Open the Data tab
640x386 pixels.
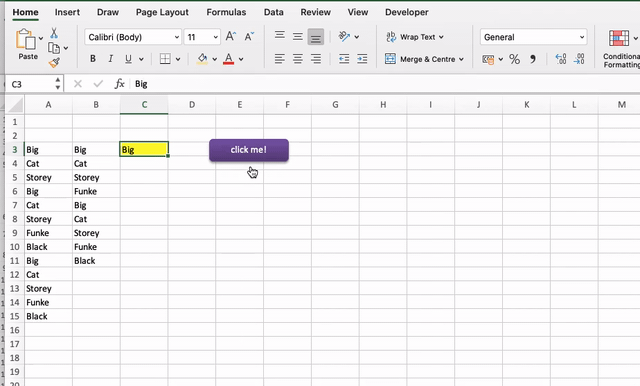point(273,12)
